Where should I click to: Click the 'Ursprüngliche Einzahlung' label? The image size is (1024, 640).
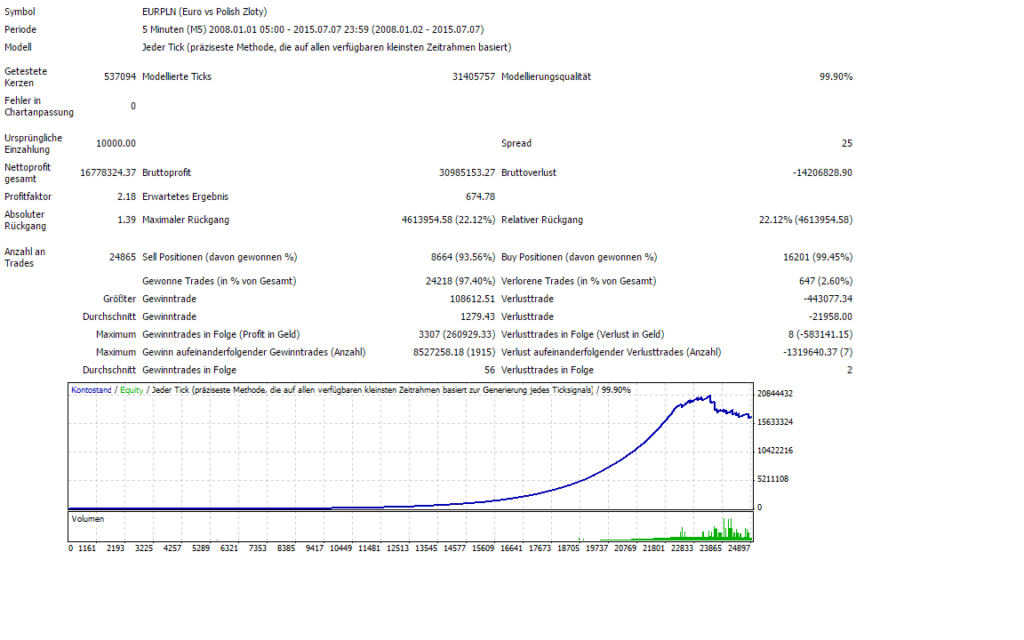coord(33,143)
